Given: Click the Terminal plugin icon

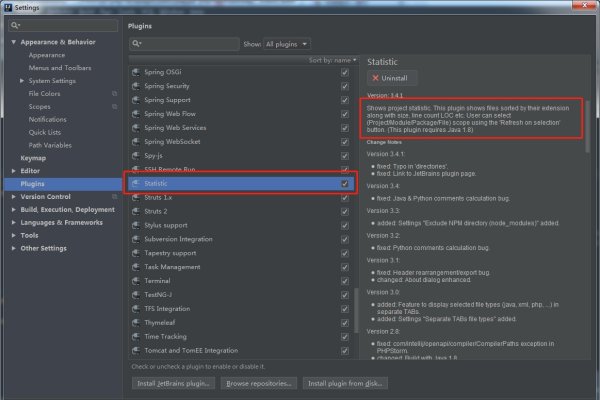Looking at the screenshot, I should [x=136, y=281].
